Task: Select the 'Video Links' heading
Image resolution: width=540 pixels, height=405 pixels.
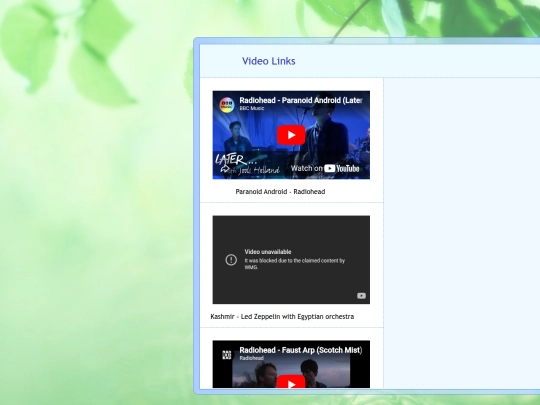Action: [269, 61]
